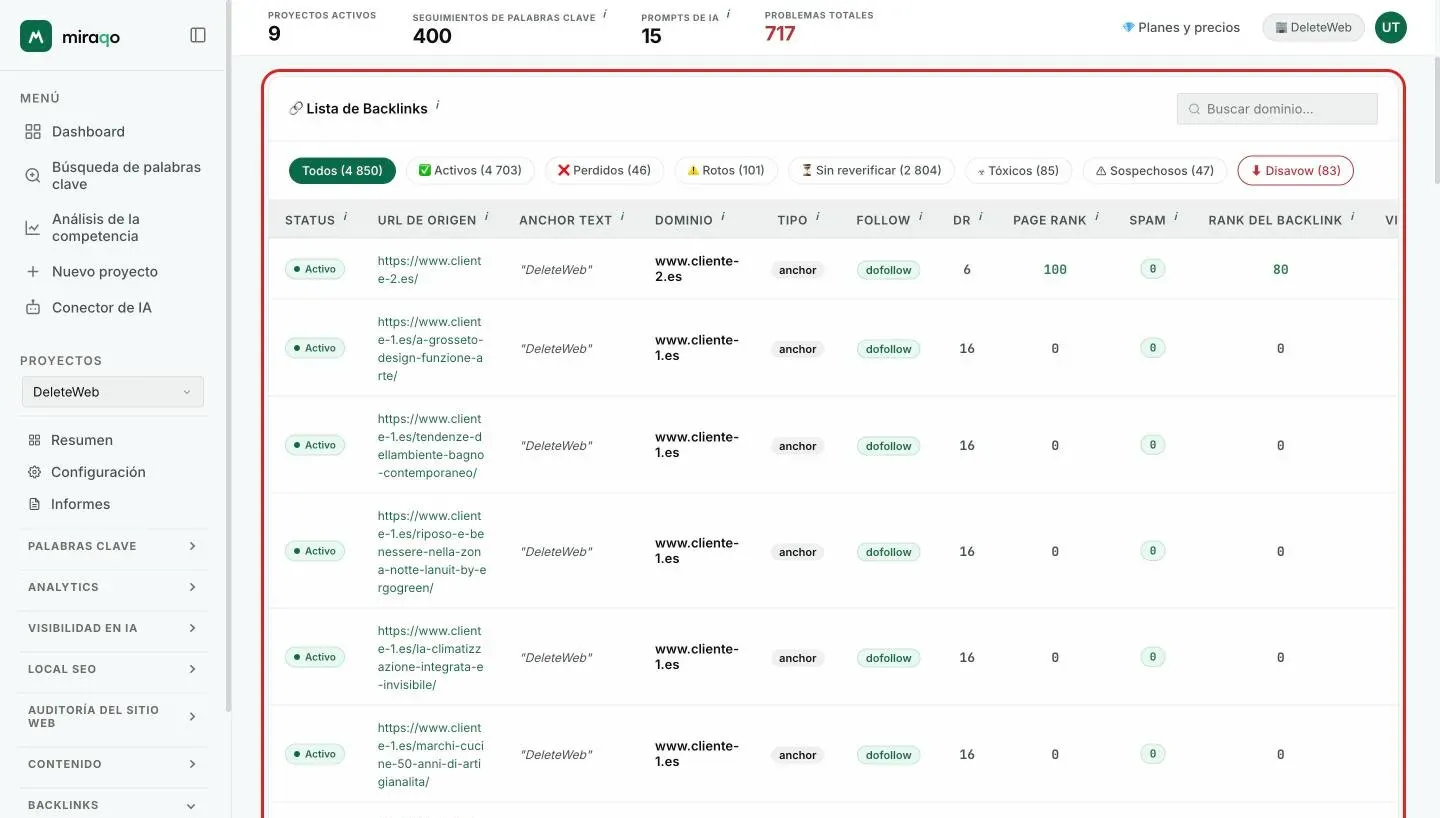Expand the VISIBILIDAD EN IA section
The width and height of the screenshot is (1440, 818).
114,628
